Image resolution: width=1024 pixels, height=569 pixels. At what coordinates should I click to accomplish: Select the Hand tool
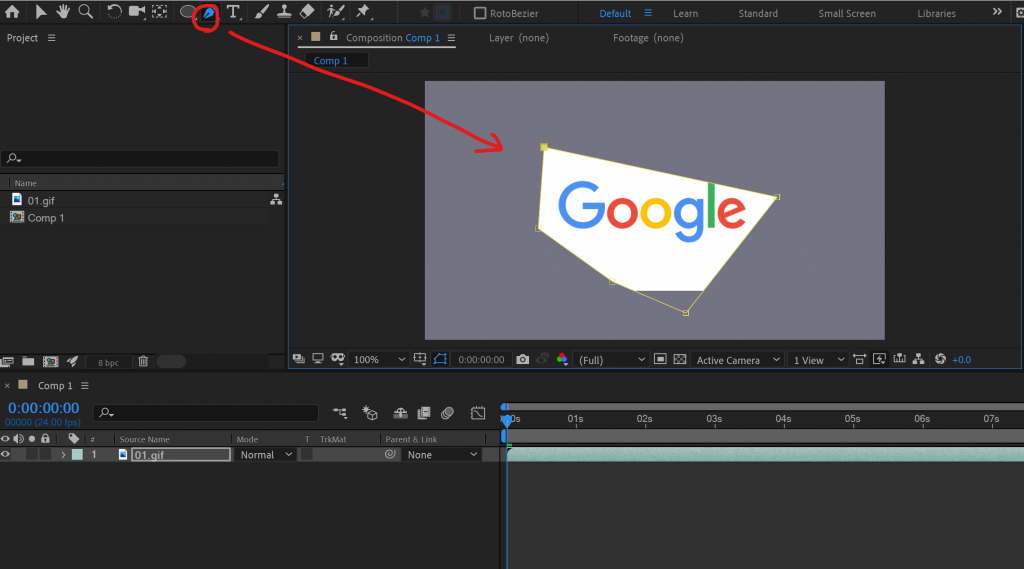(x=64, y=12)
